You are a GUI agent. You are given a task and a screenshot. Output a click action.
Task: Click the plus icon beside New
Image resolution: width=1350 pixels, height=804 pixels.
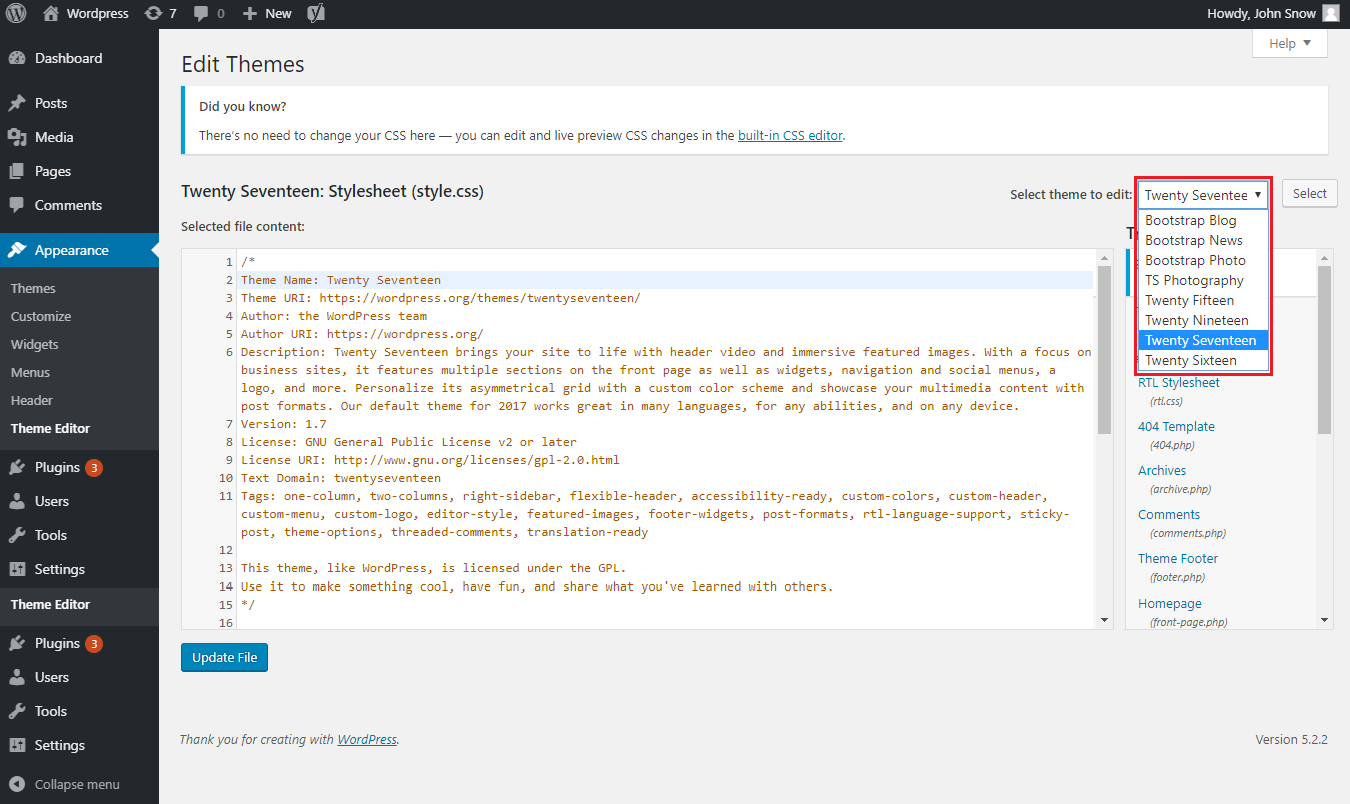tap(250, 14)
